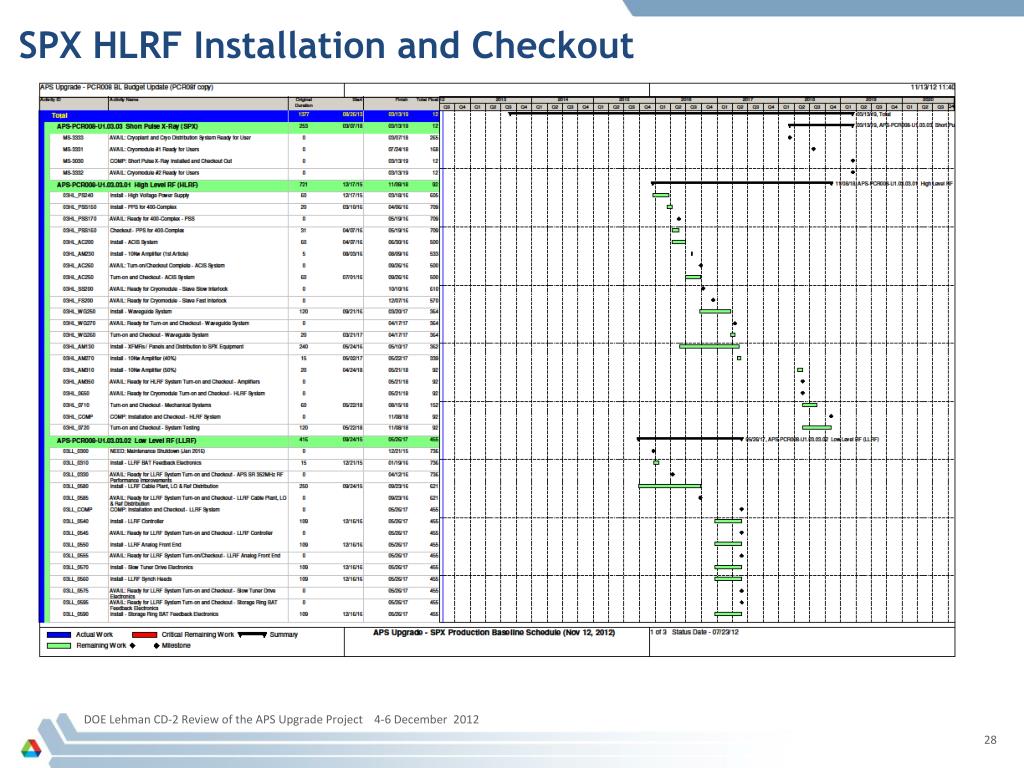Click activity 'AVAIL: Cryomodule #2 Ready for Users'

[154, 172]
